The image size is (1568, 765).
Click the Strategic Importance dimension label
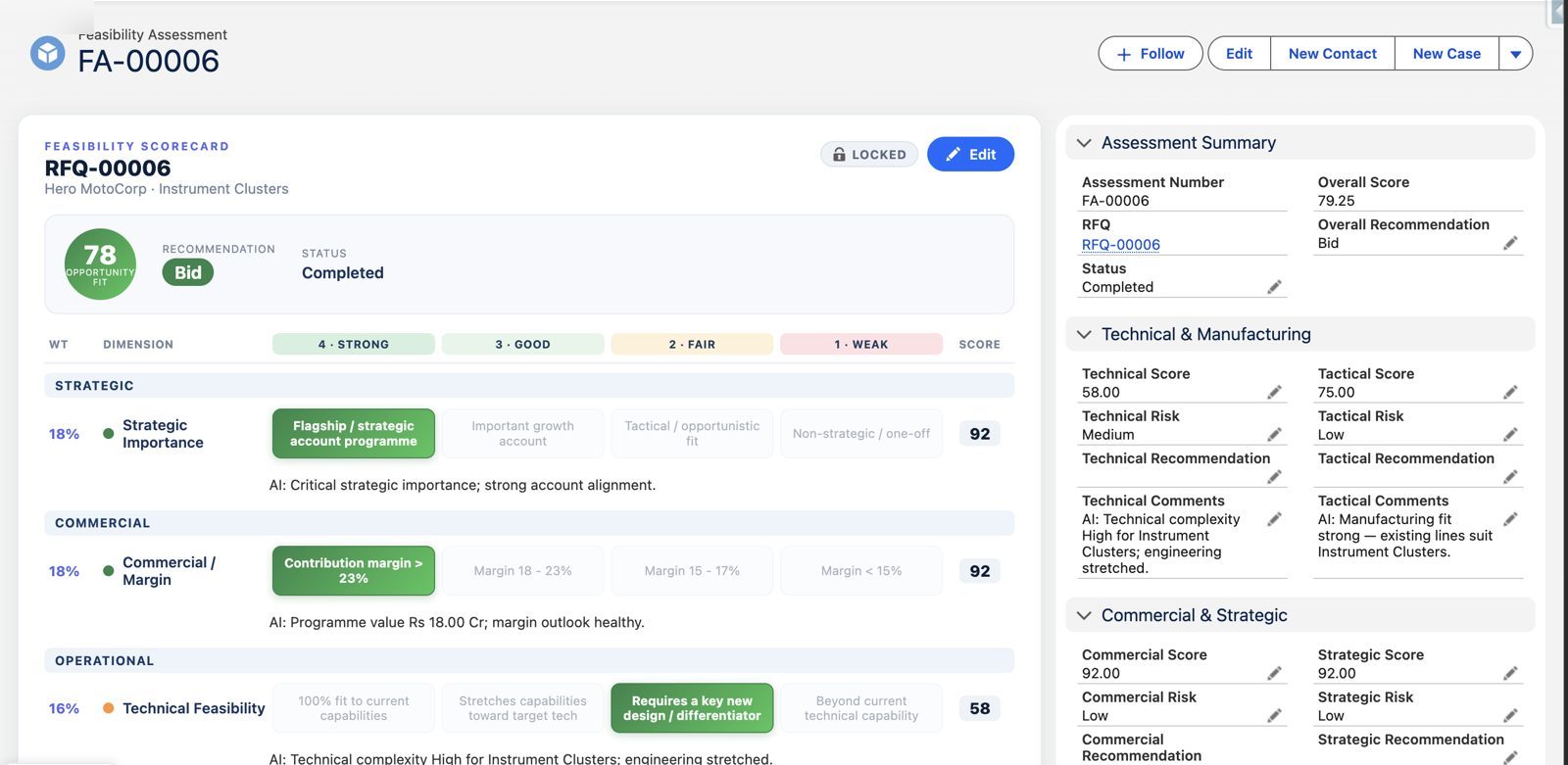pyautogui.click(x=163, y=434)
